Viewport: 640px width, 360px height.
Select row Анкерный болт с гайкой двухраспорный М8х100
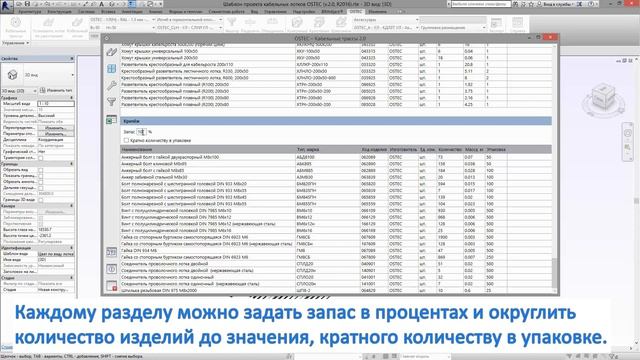pyautogui.click(x=336, y=157)
